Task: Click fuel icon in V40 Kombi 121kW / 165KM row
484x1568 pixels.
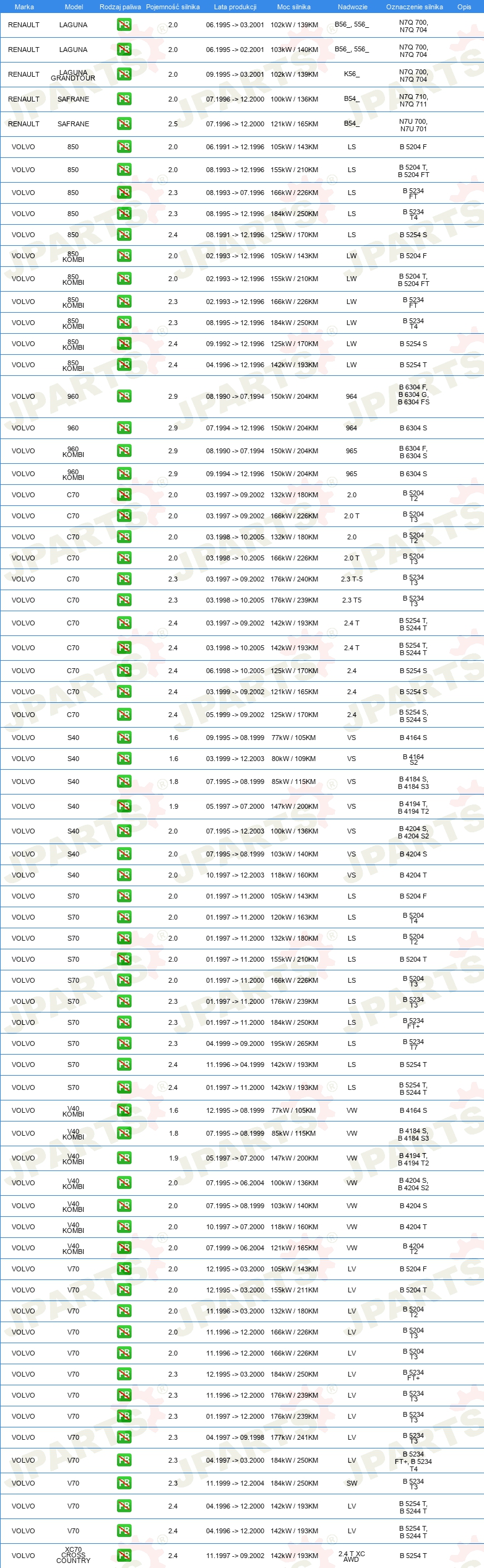Action: point(124,1248)
